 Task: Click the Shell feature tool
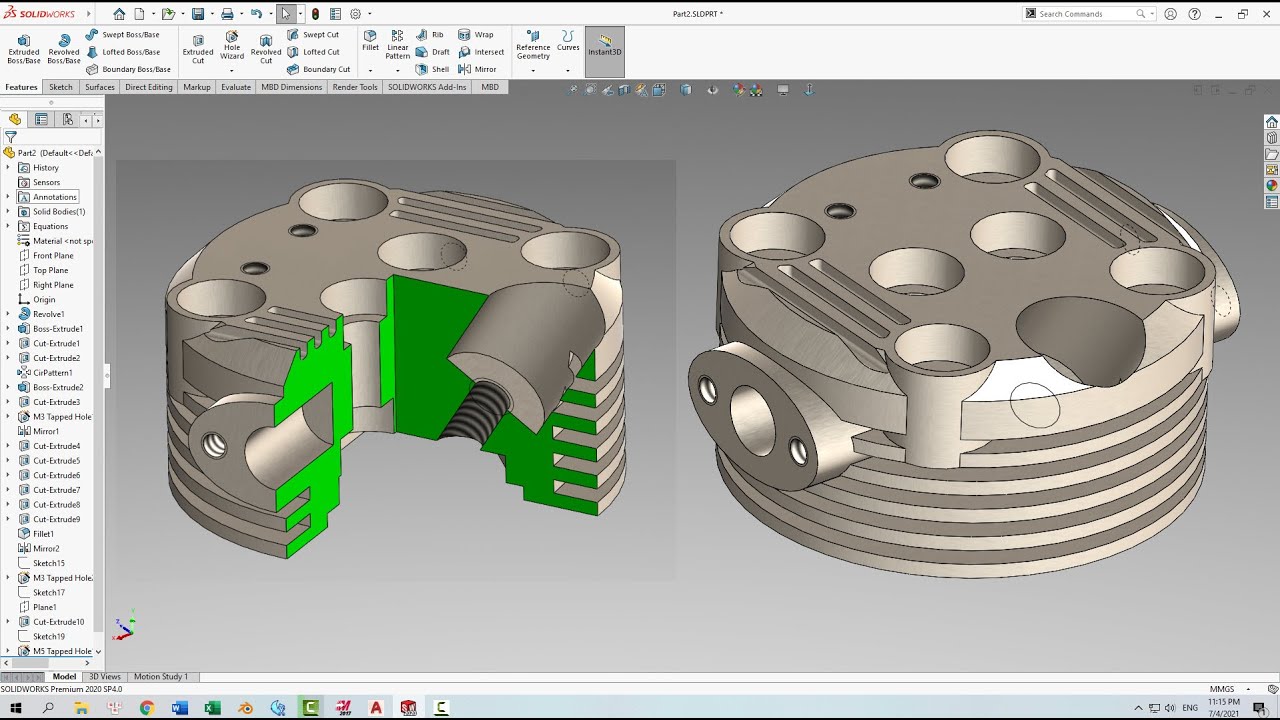433,69
